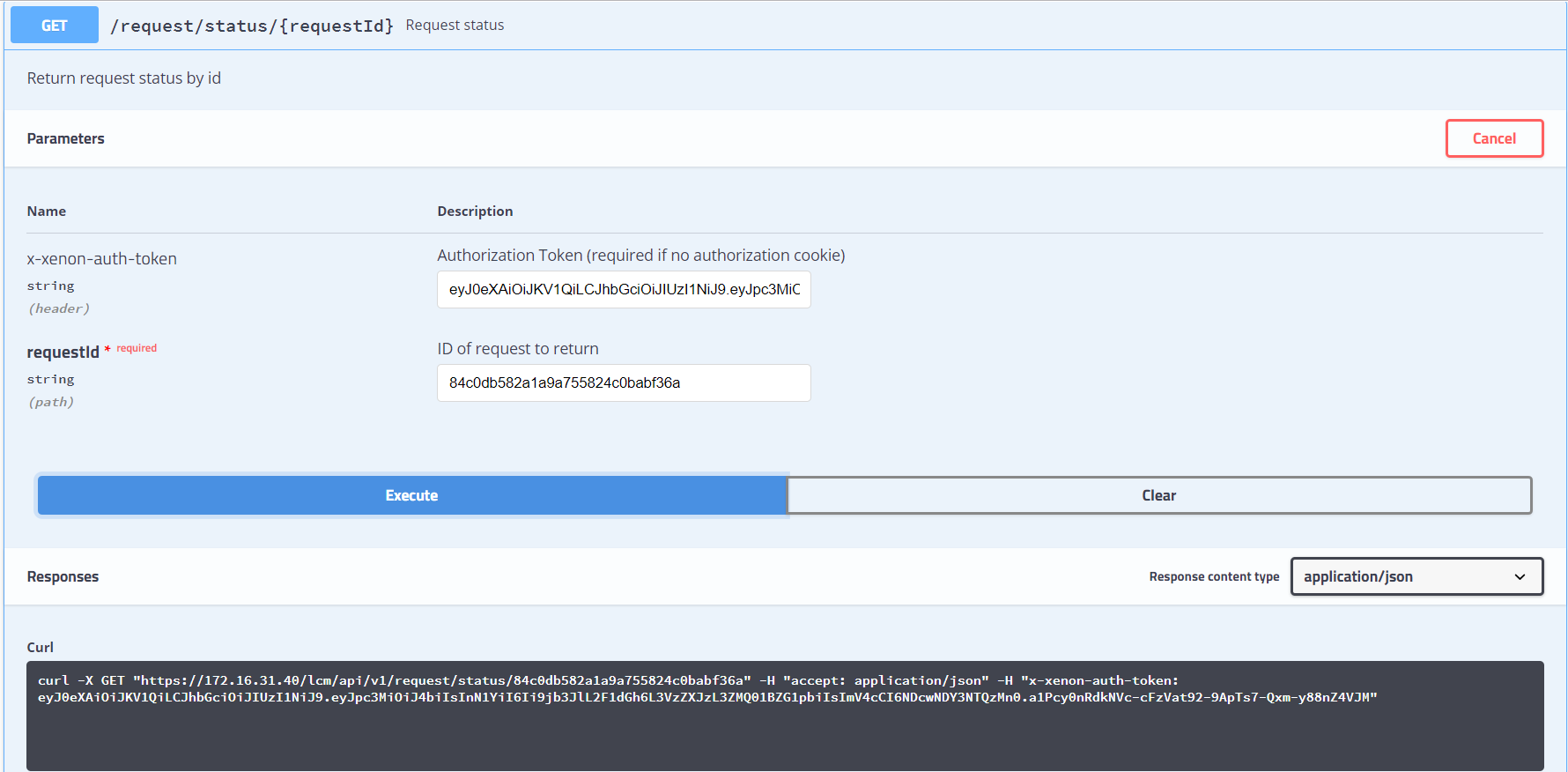
Task: Collapse the /request/status/{requestId} endpoint path
Action: pyautogui.click(x=252, y=26)
